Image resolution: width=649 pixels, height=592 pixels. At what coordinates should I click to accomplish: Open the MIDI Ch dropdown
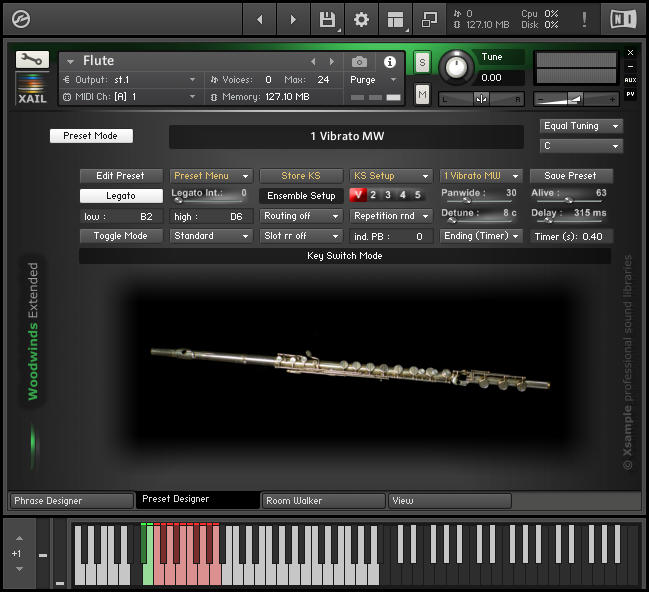click(130, 97)
